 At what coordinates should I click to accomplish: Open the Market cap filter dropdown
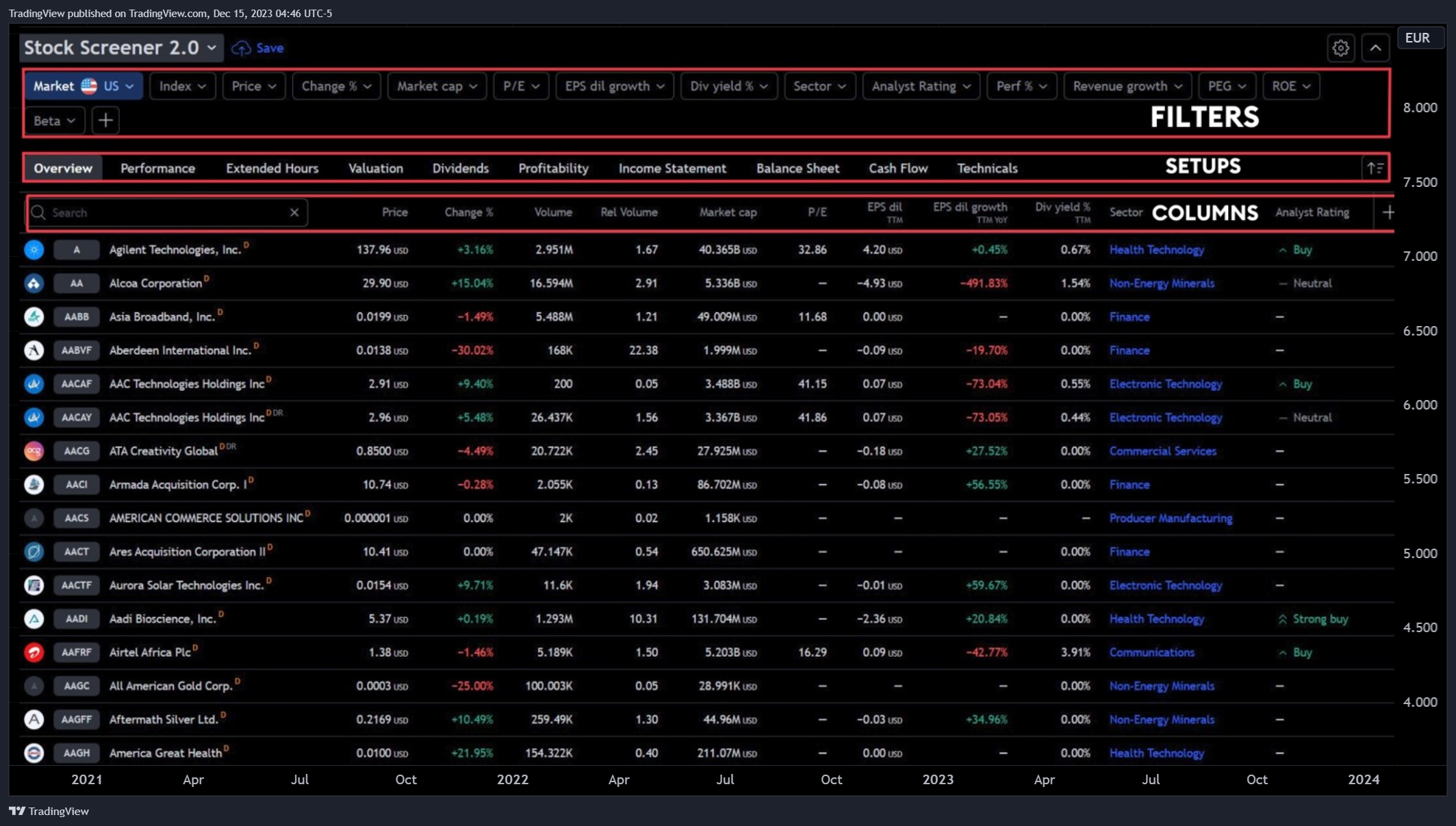(x=437, y=86)
